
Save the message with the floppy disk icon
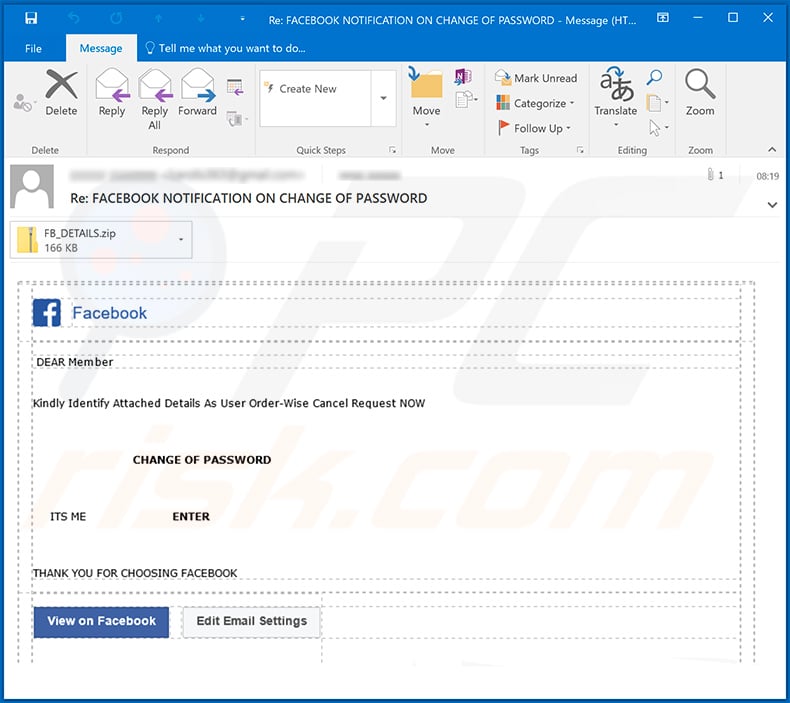coord(31,19)
